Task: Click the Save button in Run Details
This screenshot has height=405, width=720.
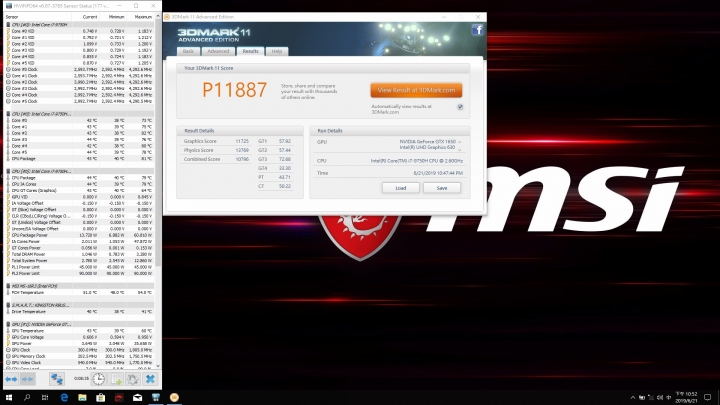Action: pos(442,188)
